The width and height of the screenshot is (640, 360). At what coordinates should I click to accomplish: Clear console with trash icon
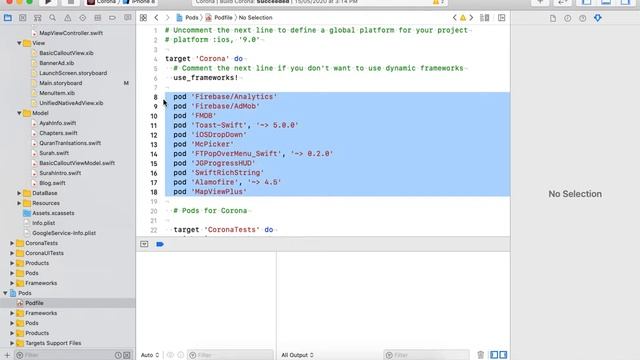[481, 355]
